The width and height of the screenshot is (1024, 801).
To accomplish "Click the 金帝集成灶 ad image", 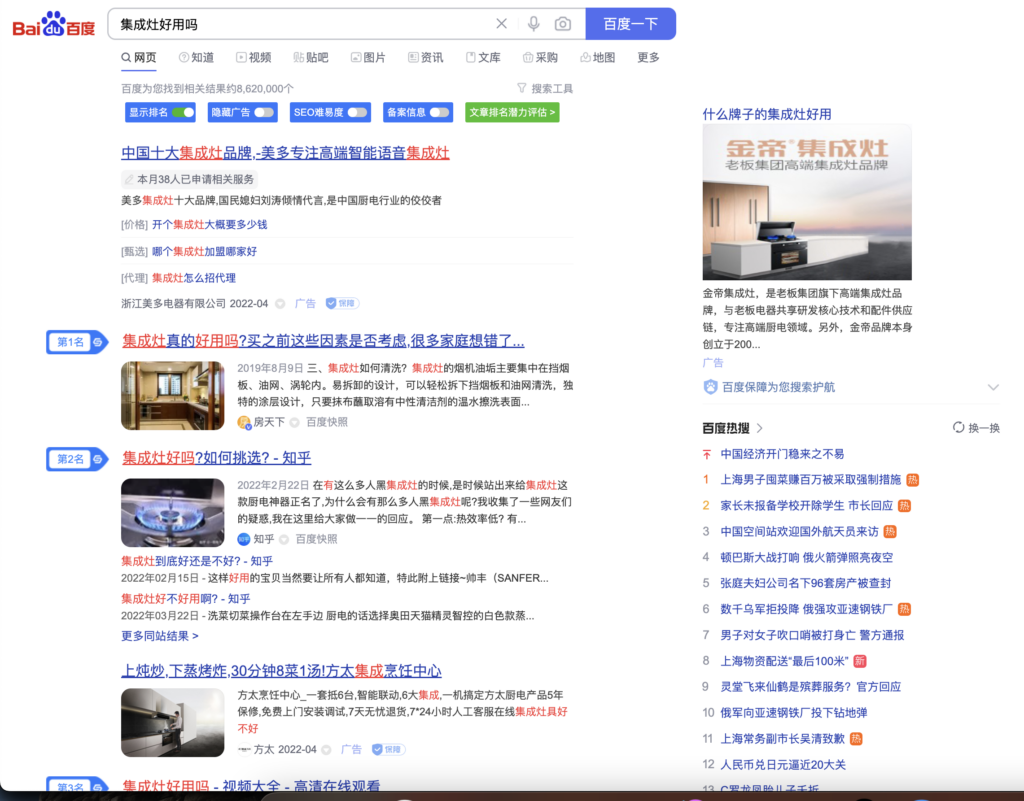I will (x=806, y=203).
